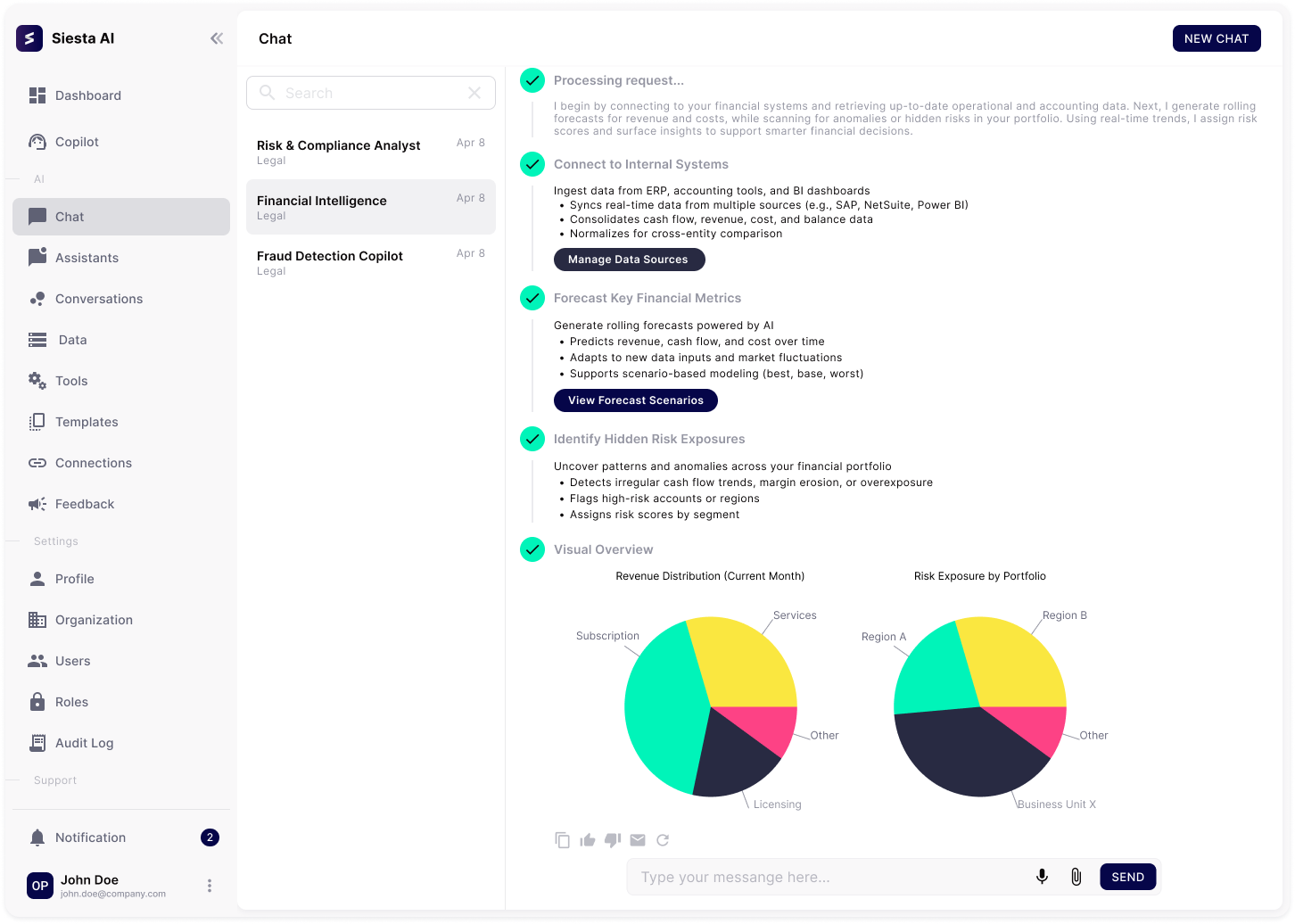Screen dimensions: 1295x924
Task: Click the thumbs down icon
Action: (x=613, y=840)
